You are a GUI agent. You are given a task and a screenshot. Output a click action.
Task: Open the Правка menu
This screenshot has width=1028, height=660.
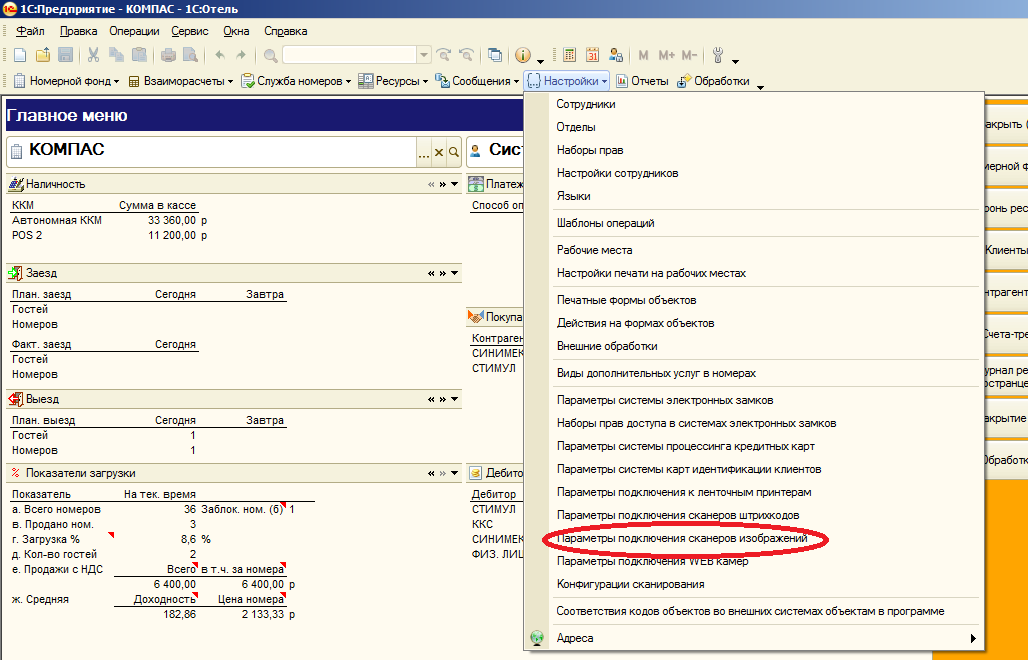[x=78, y=31]
